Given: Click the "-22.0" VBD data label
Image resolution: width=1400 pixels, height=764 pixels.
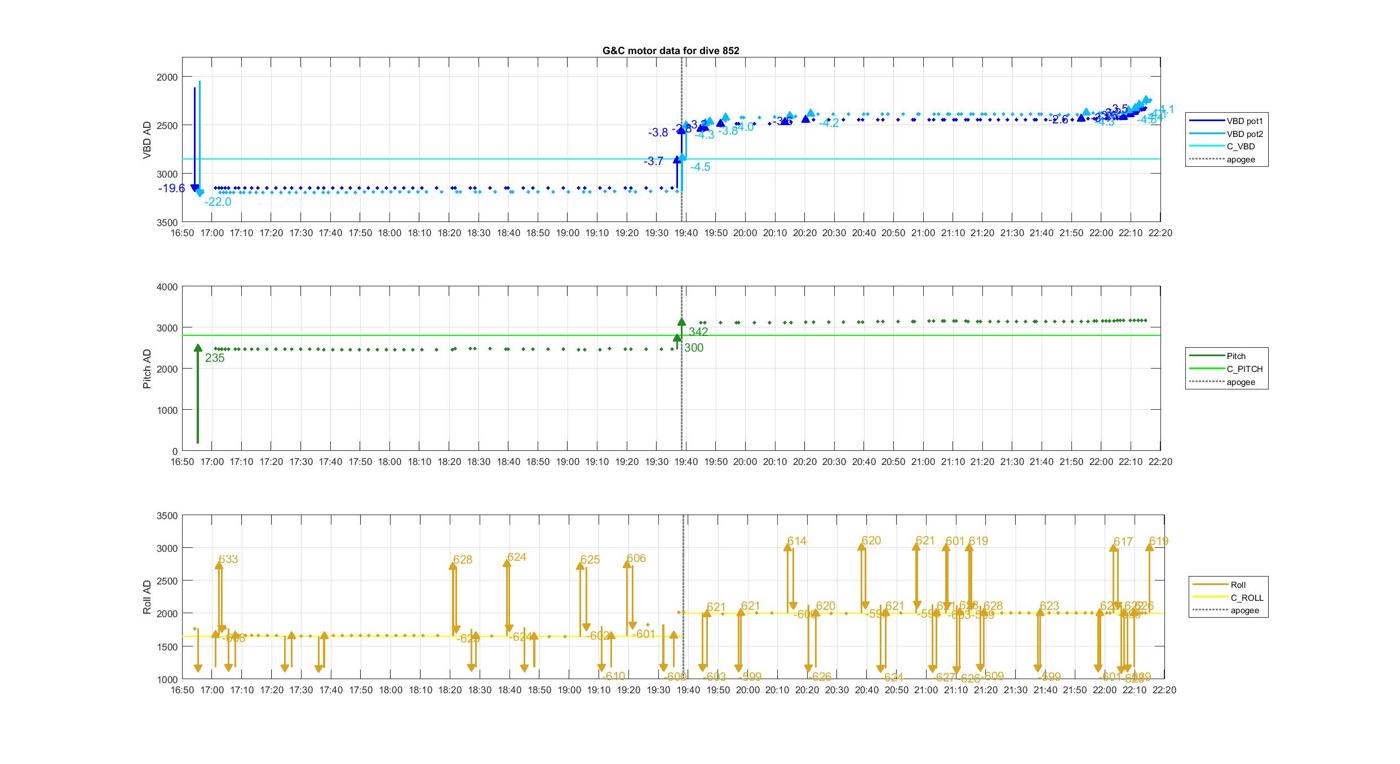Looking at the screenshot, I should pyautogui.click(x=217, y=202).
